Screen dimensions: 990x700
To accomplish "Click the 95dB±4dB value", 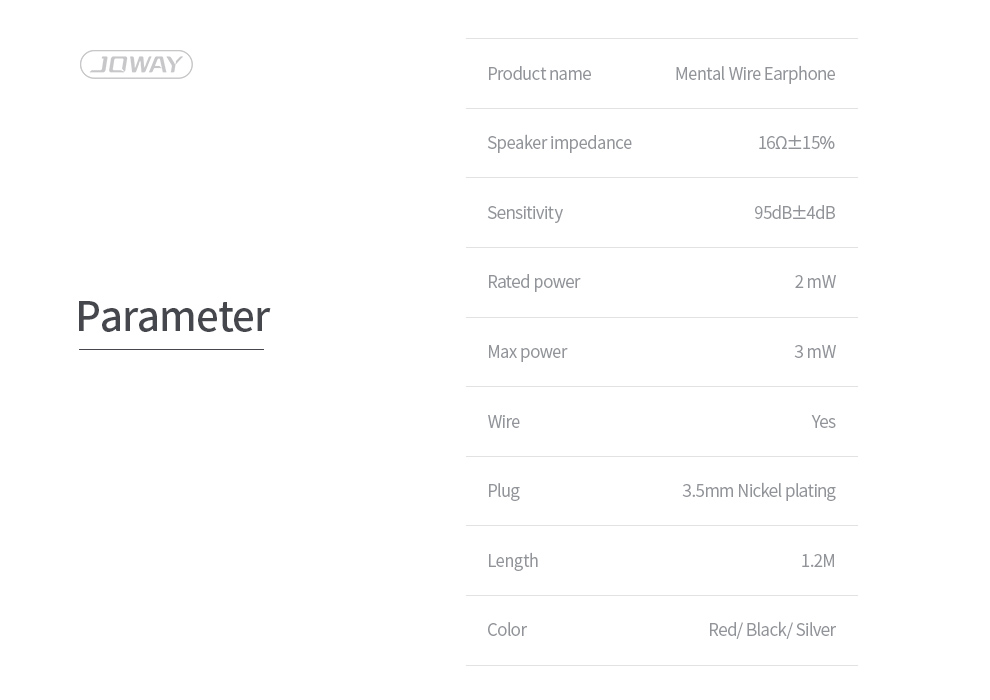I will 794,213.
